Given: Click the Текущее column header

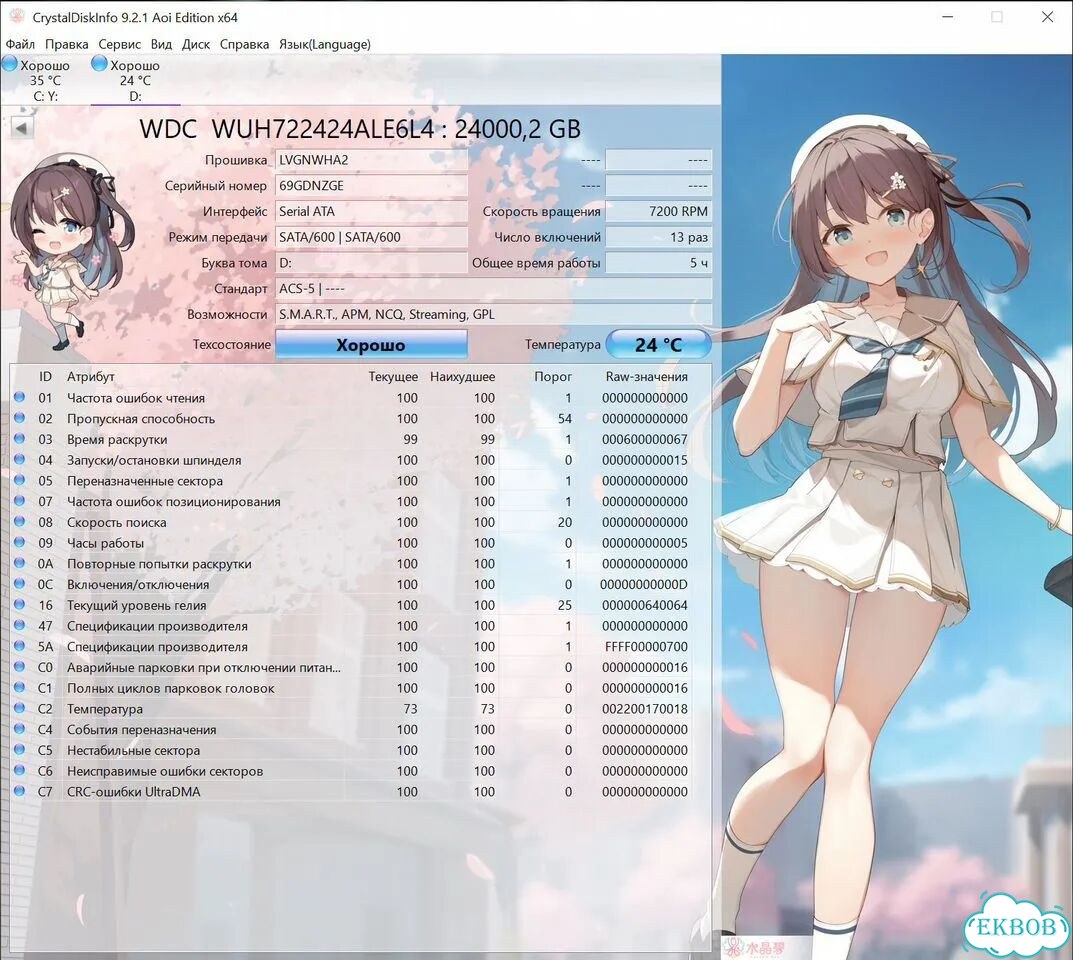Looking at the screenshot, I should click(393, 377).
